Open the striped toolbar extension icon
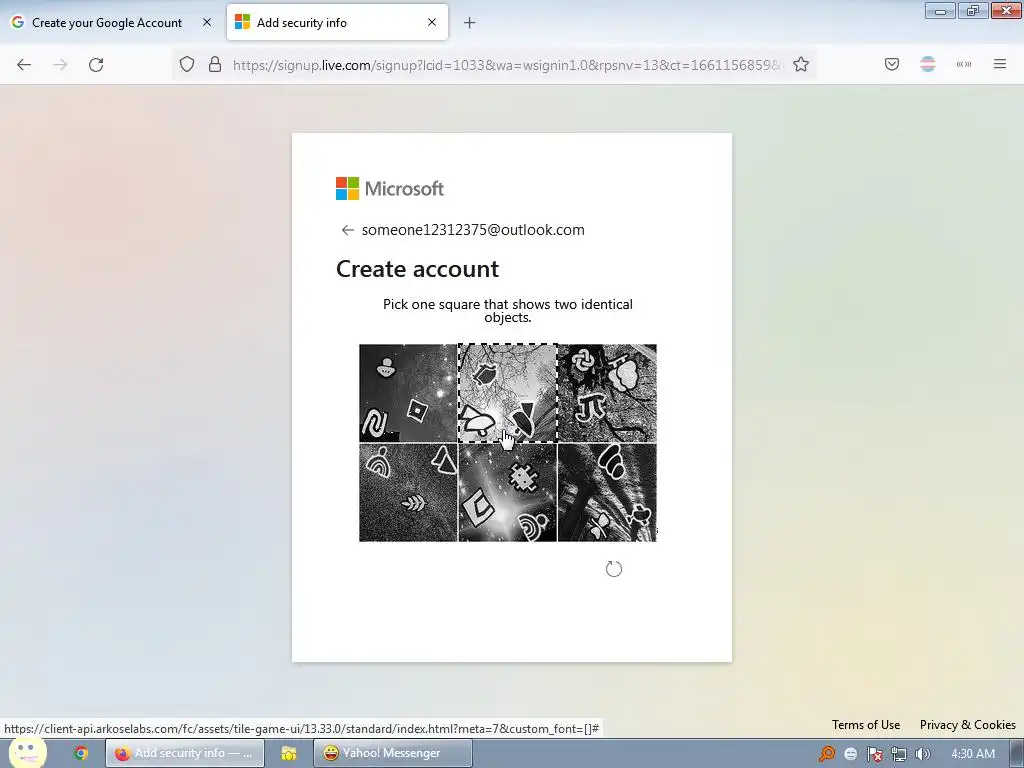Image resolution: width=1024 pixels, height=768 pixels. point(928,64)
